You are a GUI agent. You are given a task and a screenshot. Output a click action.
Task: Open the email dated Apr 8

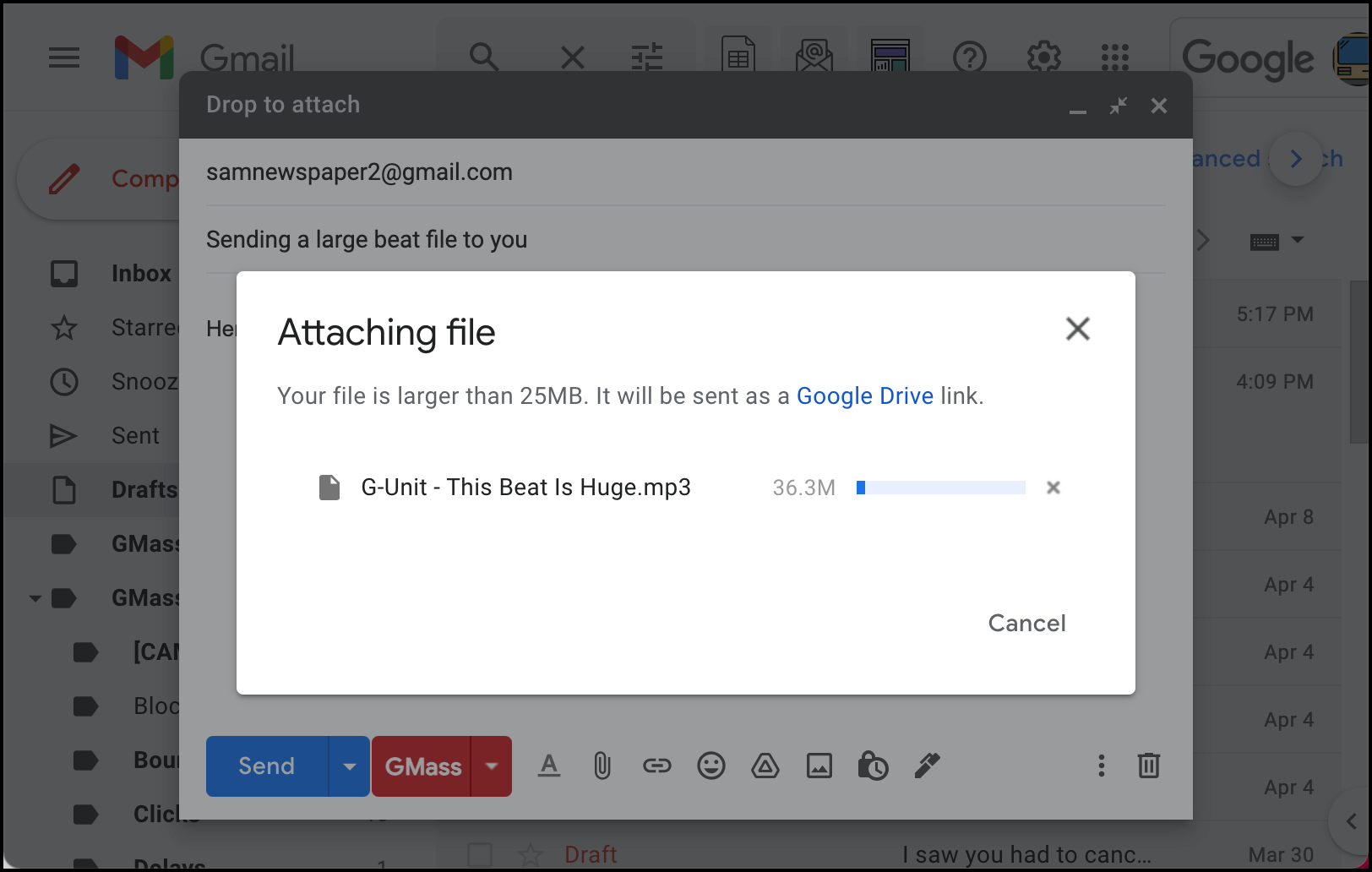1288,517
